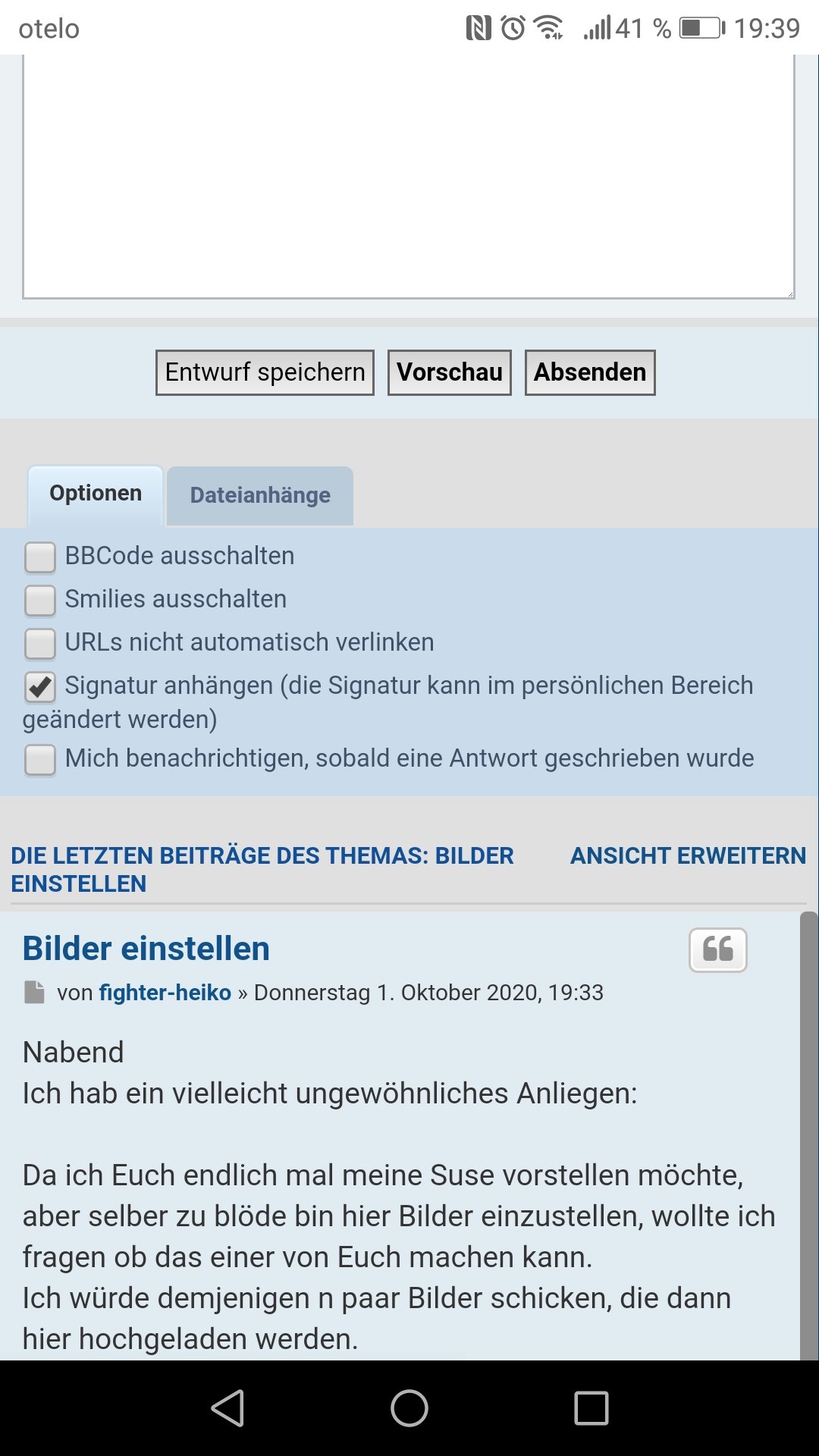
Task: Open fighter-heiko's profile link
Action: point(165,992)
